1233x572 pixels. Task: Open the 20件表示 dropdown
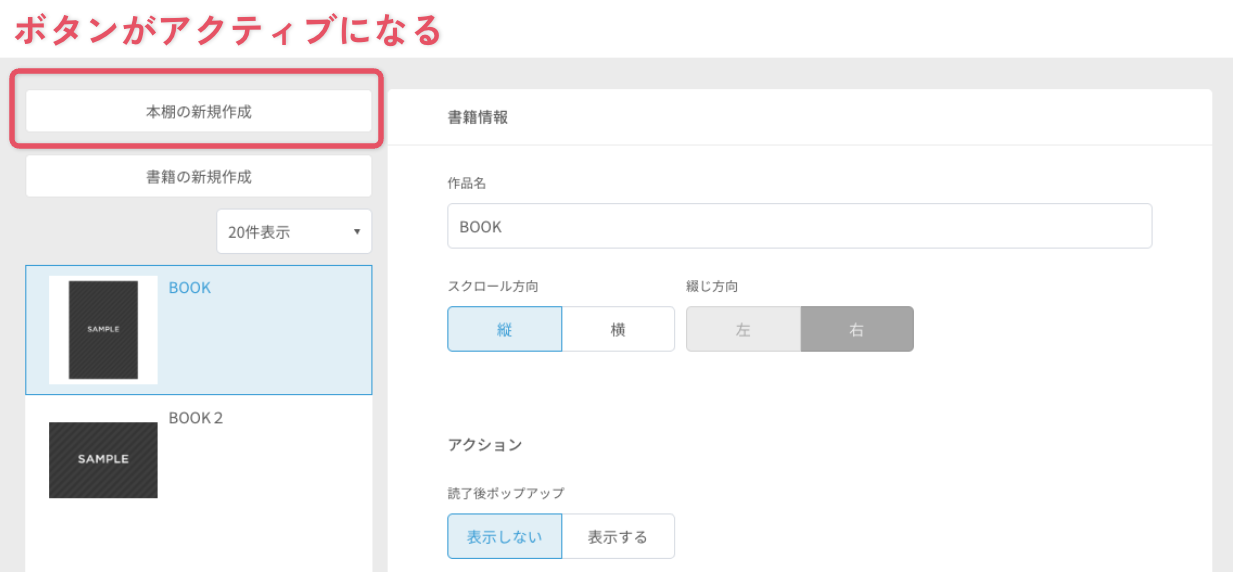(x=294, y=232)
